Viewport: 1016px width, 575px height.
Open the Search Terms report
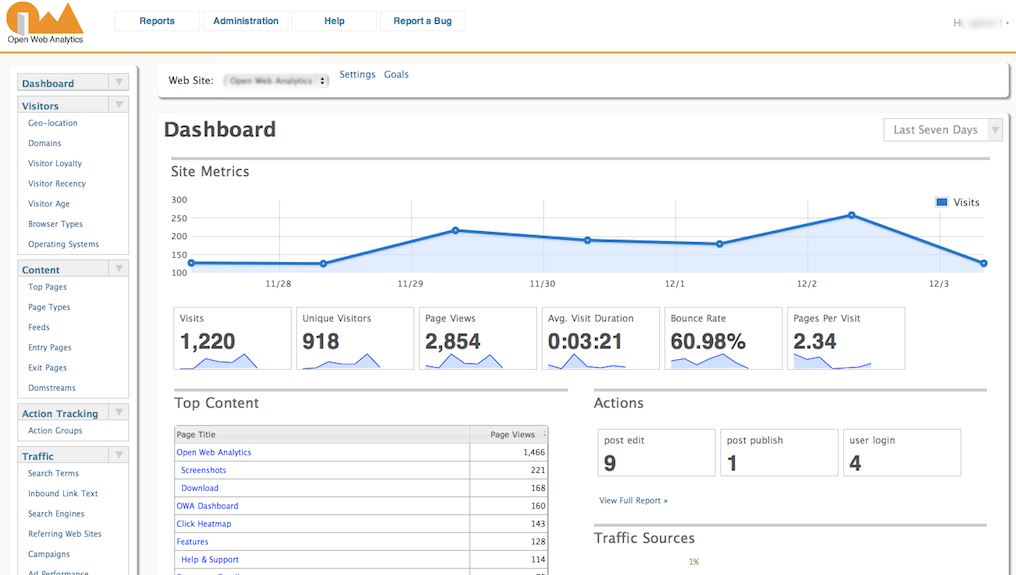click(53, 473)
